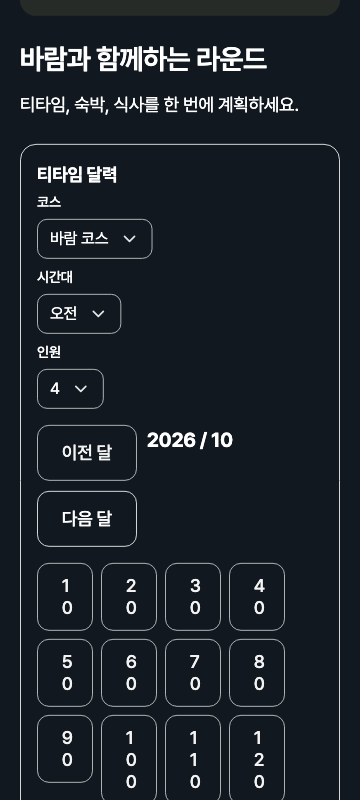Choose calendar day 9
The image size is (360, 800).
[65, 749]
